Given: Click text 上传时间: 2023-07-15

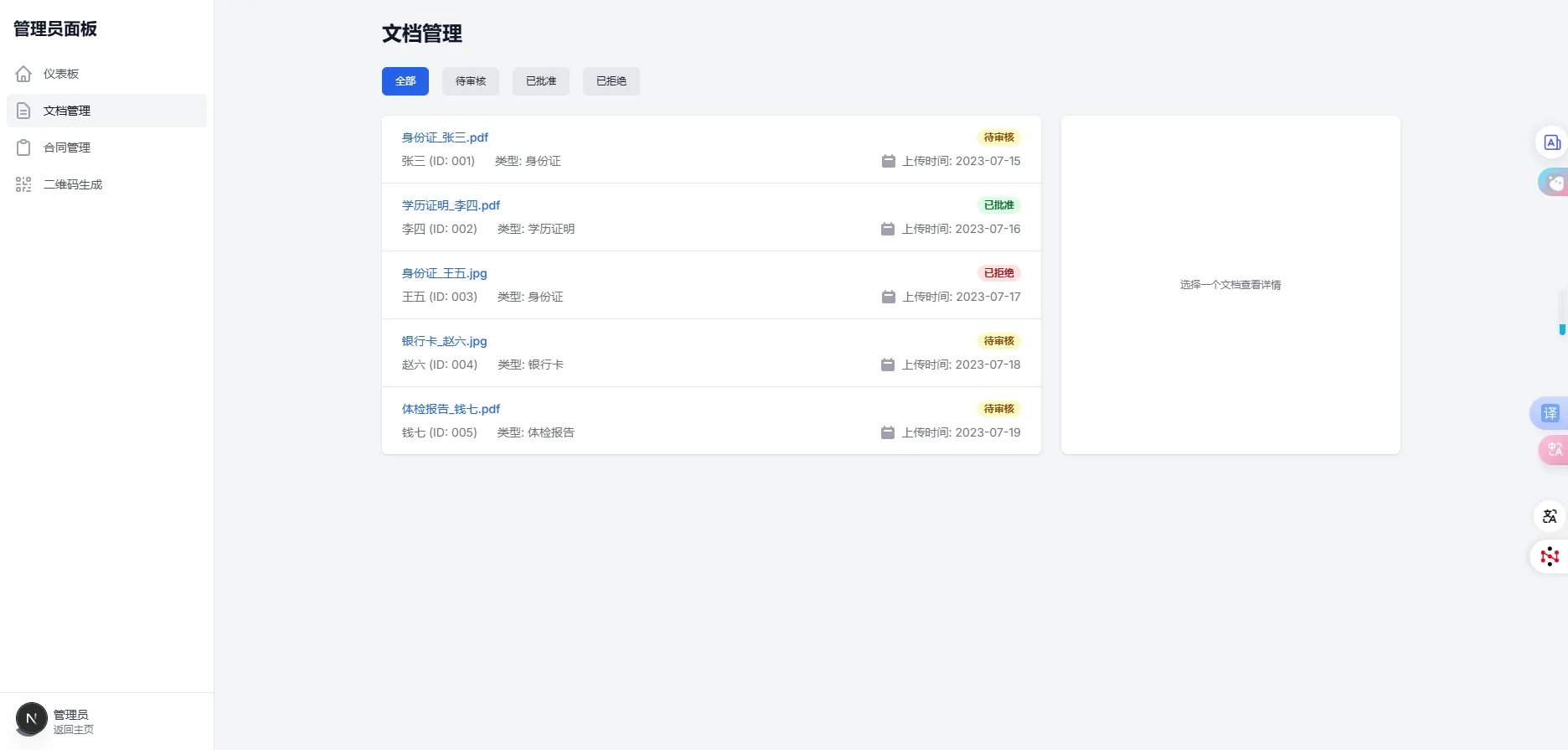Looking at the screenshot, I should point(962,161).
